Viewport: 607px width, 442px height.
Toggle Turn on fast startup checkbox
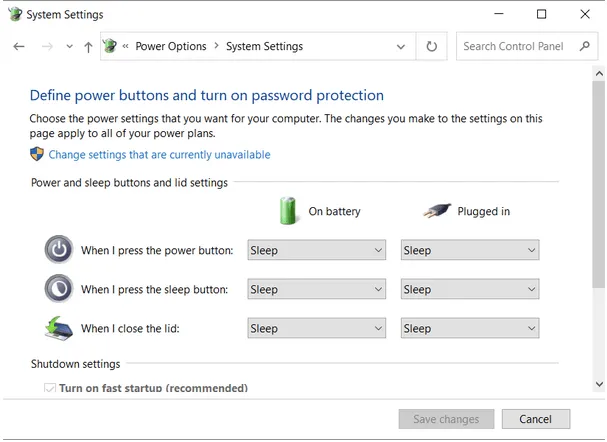click(x=50, y=388)
